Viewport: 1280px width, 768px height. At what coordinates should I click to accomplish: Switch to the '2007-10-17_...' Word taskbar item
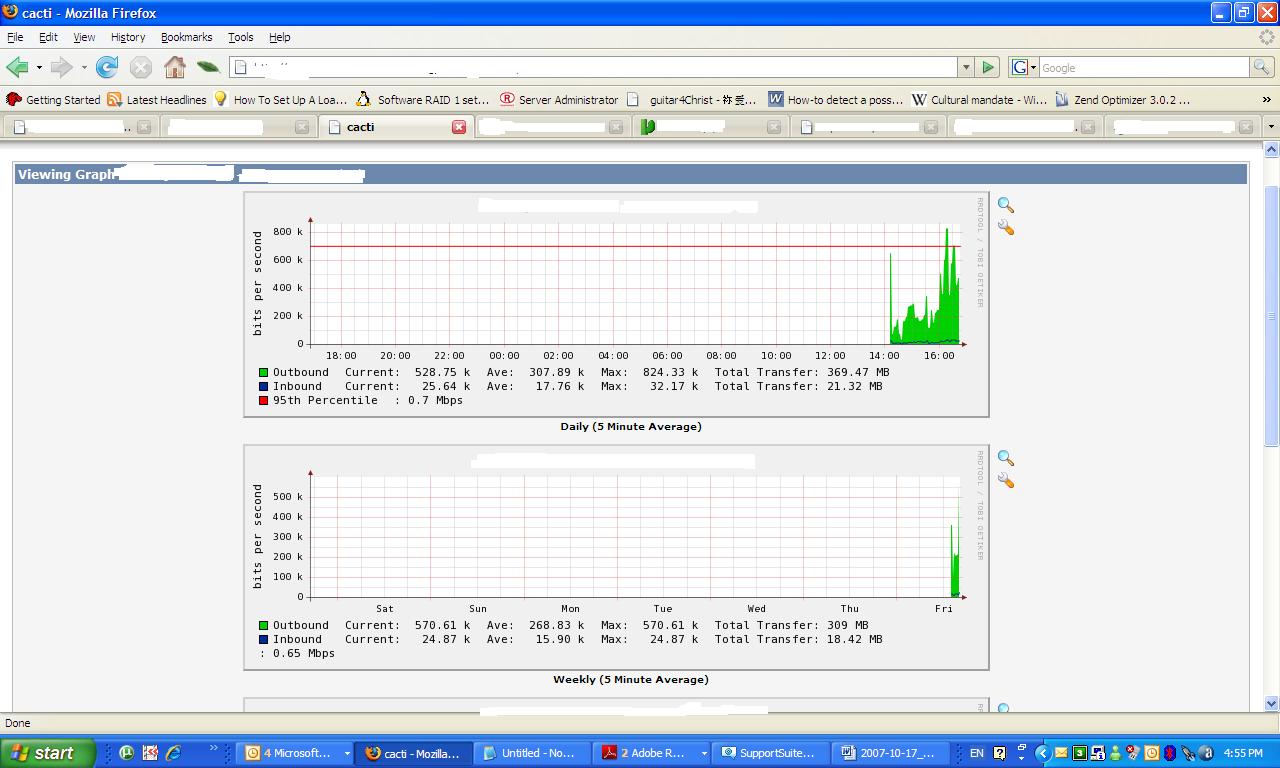point(891,753)
